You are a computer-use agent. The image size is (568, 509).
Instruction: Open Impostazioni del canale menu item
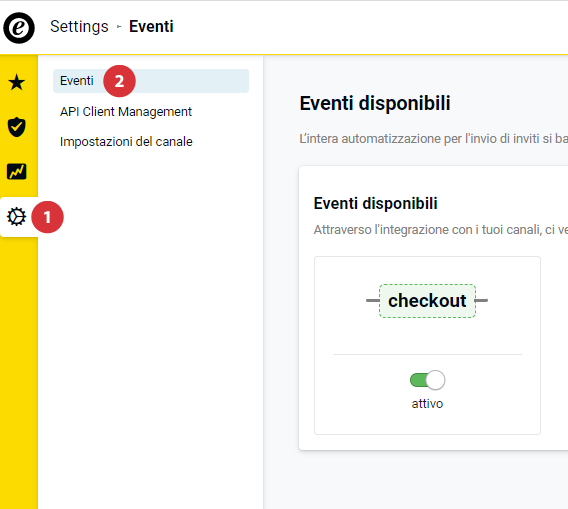coord(126,142)
